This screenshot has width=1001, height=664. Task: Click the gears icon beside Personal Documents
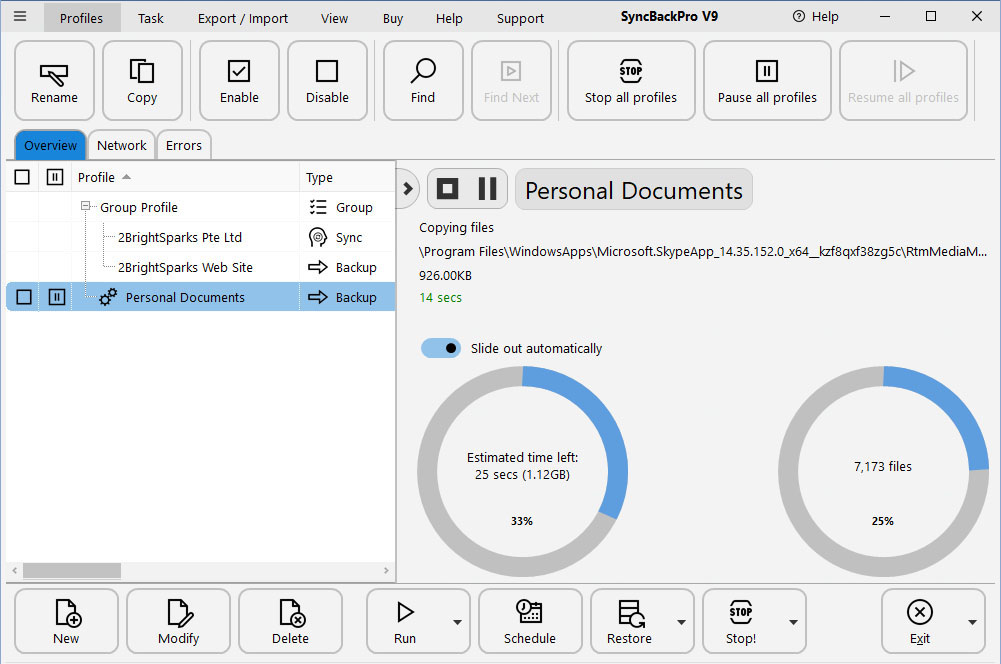(108, 297)
